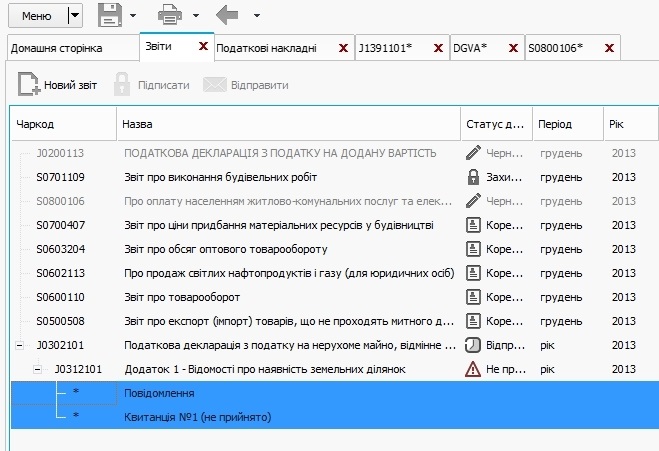This screenshot has width=659, height=451.
Task: Sort by the Період column header
Action: pyautogui.click(x=568, y=124)
